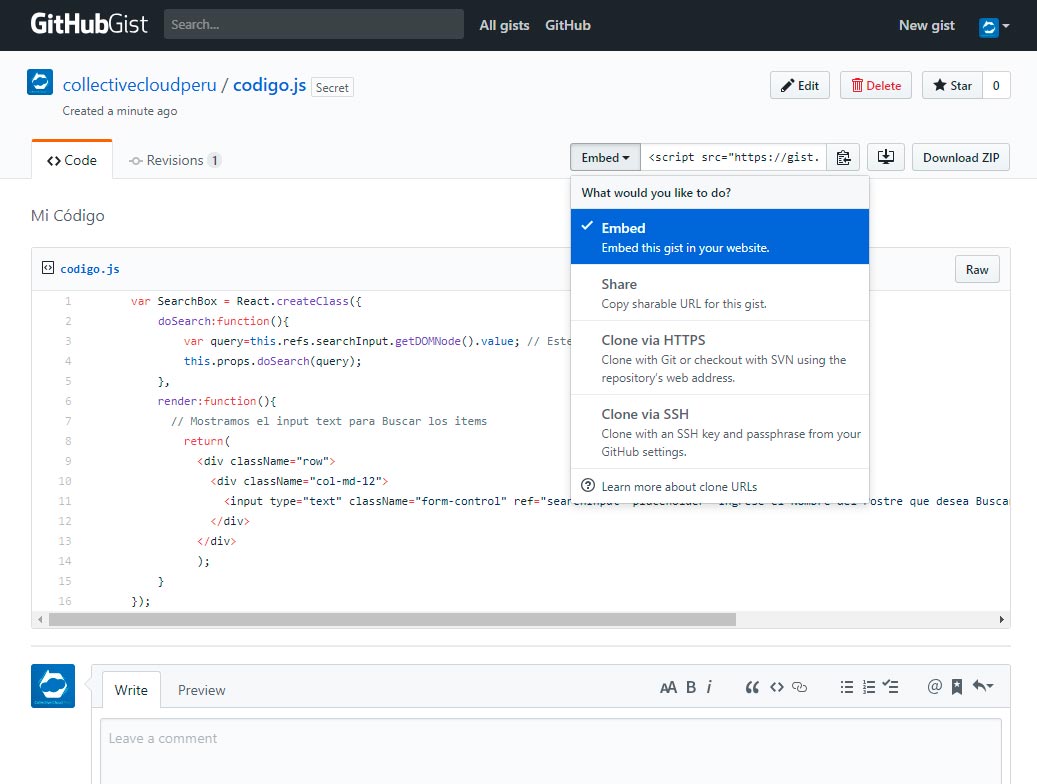Click the Mi Código description text
This screenshot has height=784, width=1037.
point(67,216)
